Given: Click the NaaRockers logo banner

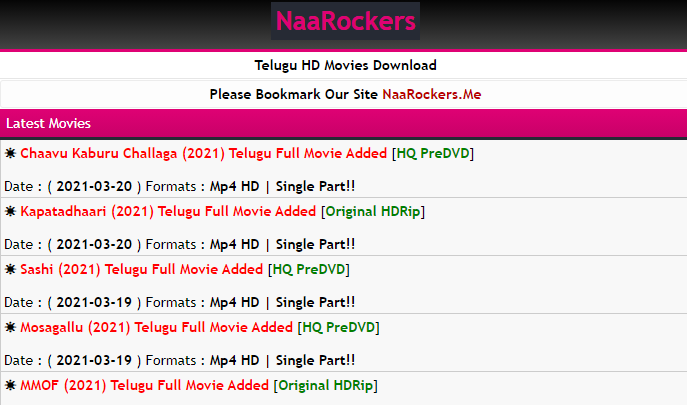Looking at the screenshot, I should pos(345,21).
